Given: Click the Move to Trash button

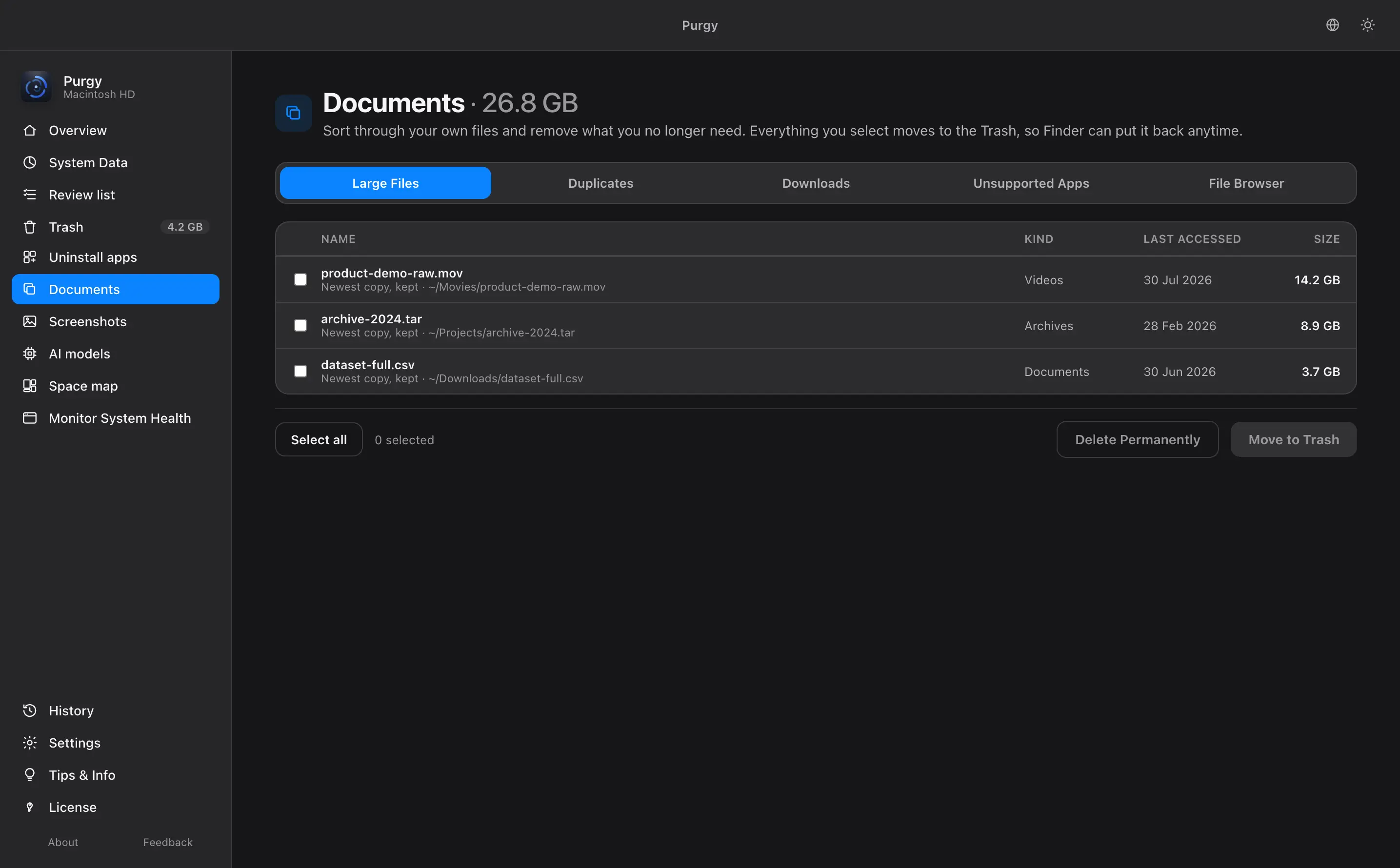Looking at the screenshot, I should coord(1294,440).
